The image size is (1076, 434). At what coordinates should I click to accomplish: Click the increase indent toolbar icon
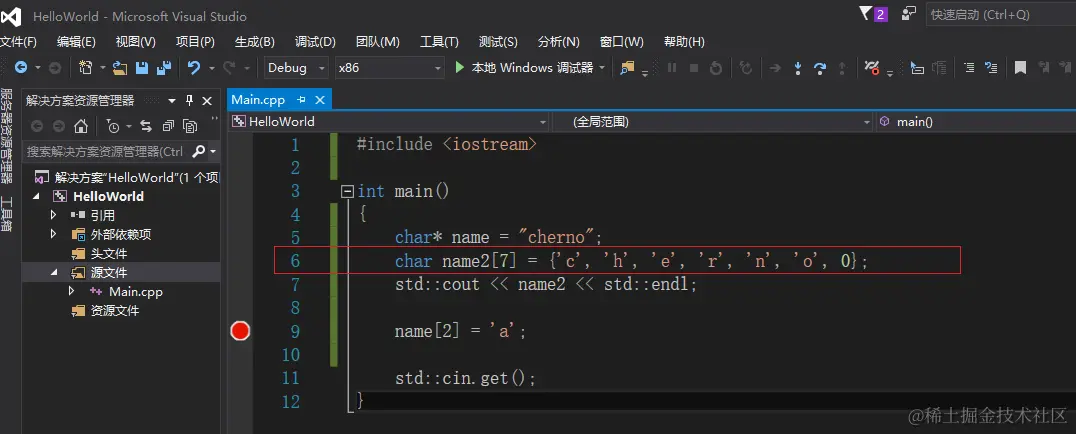point(969,67)
